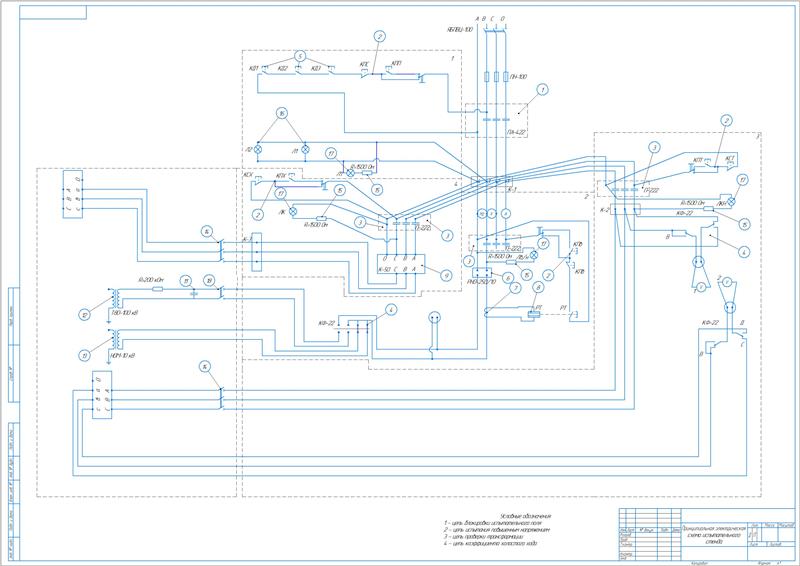The height and width of the screenshot is (566, 800).
Task: Click the voltmeter symbol labeled 1 at right
Action: (701, 288)
